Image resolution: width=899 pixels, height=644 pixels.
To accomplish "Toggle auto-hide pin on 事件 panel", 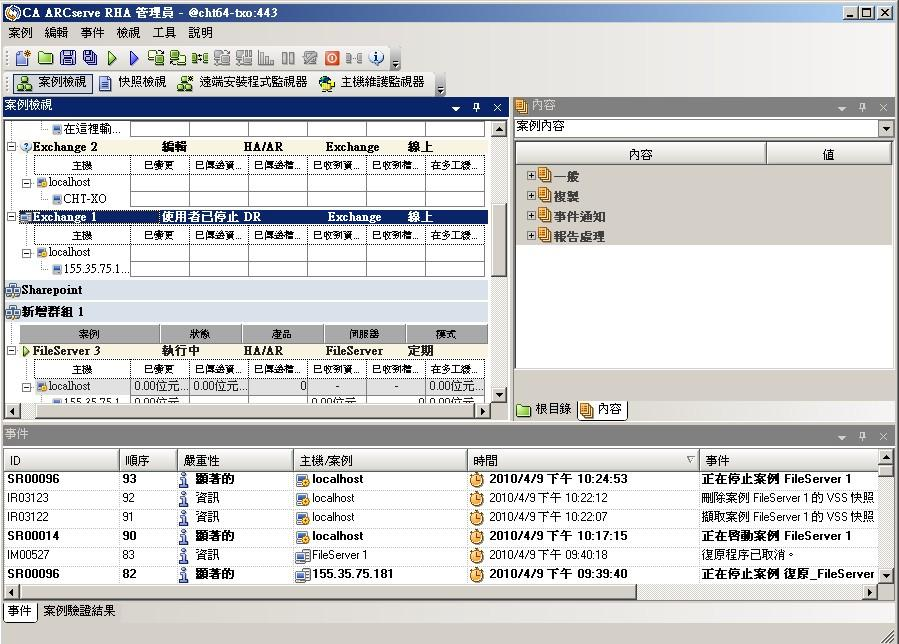I will coord(862,436).
